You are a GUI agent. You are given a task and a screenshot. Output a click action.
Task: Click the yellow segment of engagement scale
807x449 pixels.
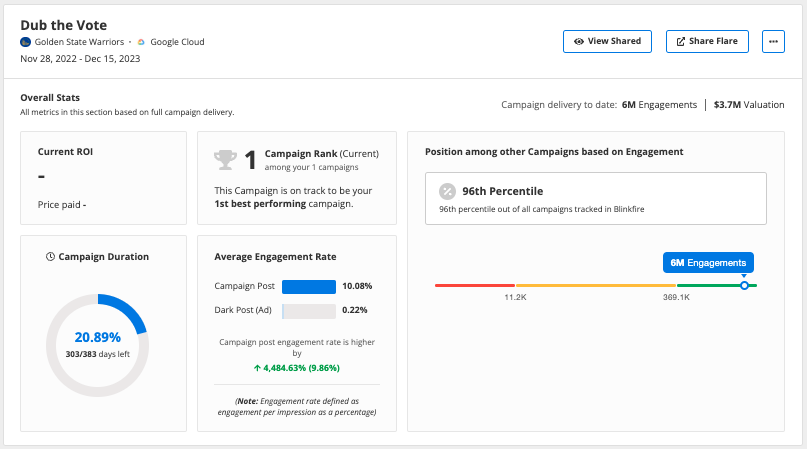point(595,285)
